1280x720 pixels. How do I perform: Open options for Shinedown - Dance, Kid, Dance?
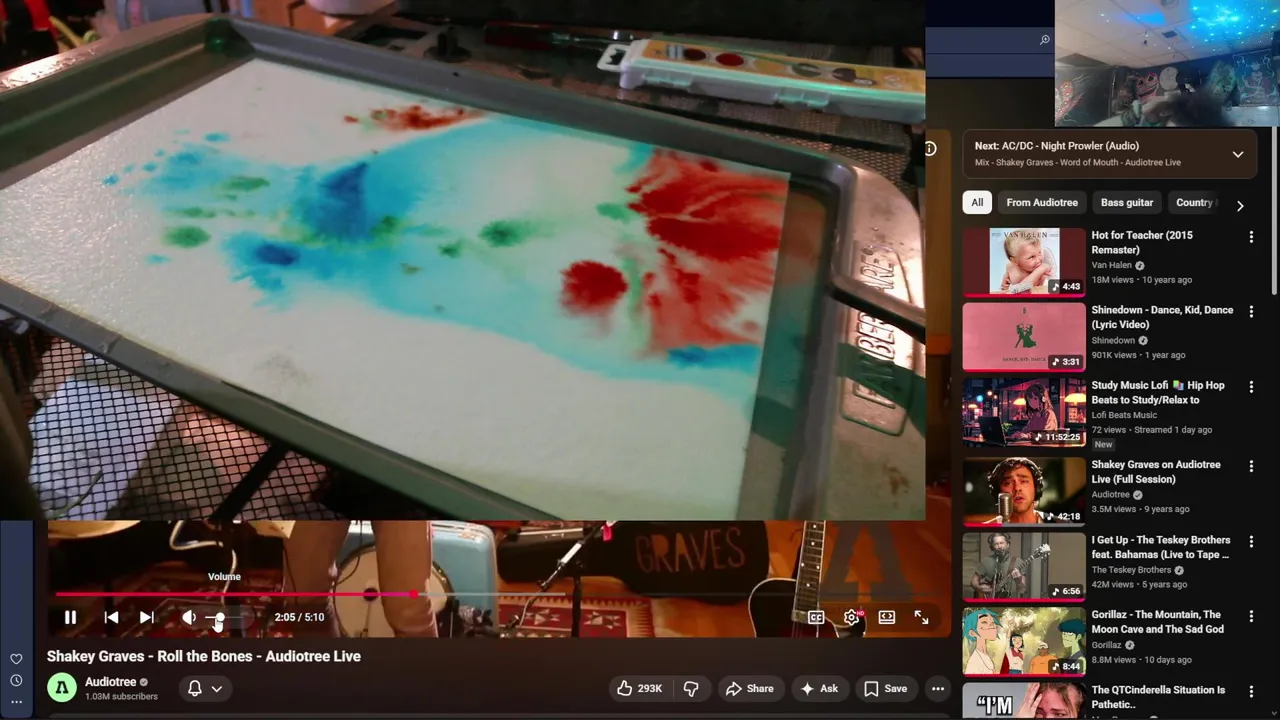pyautogui.click(x=1250, y=312)
